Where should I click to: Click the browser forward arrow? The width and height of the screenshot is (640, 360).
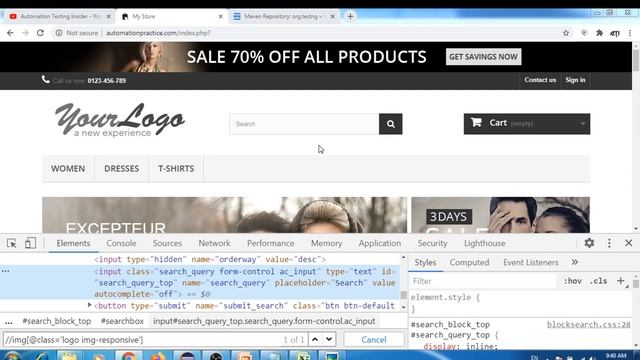point(25,33)
